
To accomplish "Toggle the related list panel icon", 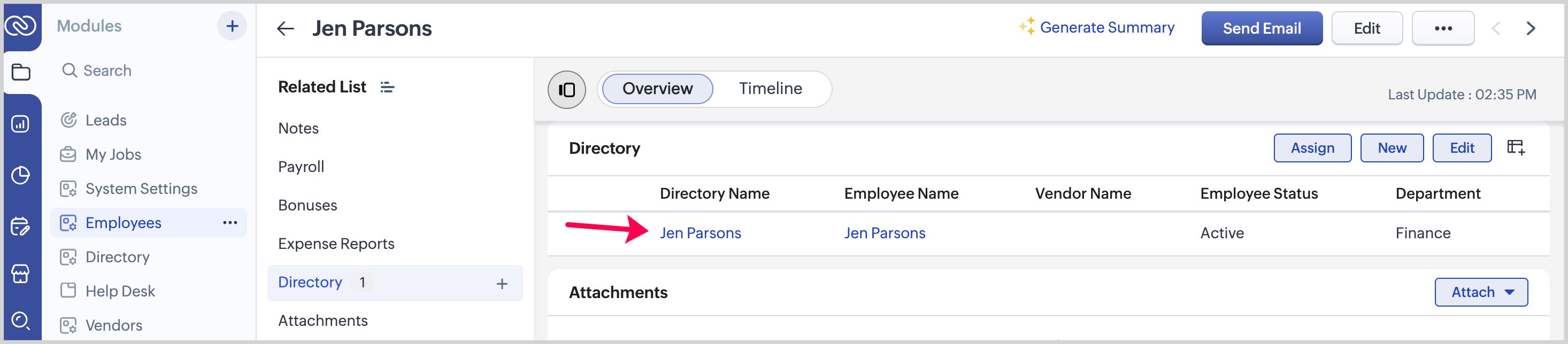I will click(566, 89).
